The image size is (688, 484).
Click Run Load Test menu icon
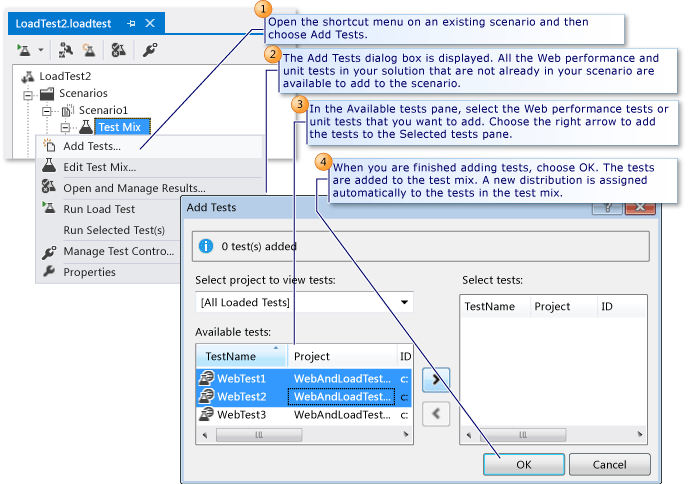point(49,208)
